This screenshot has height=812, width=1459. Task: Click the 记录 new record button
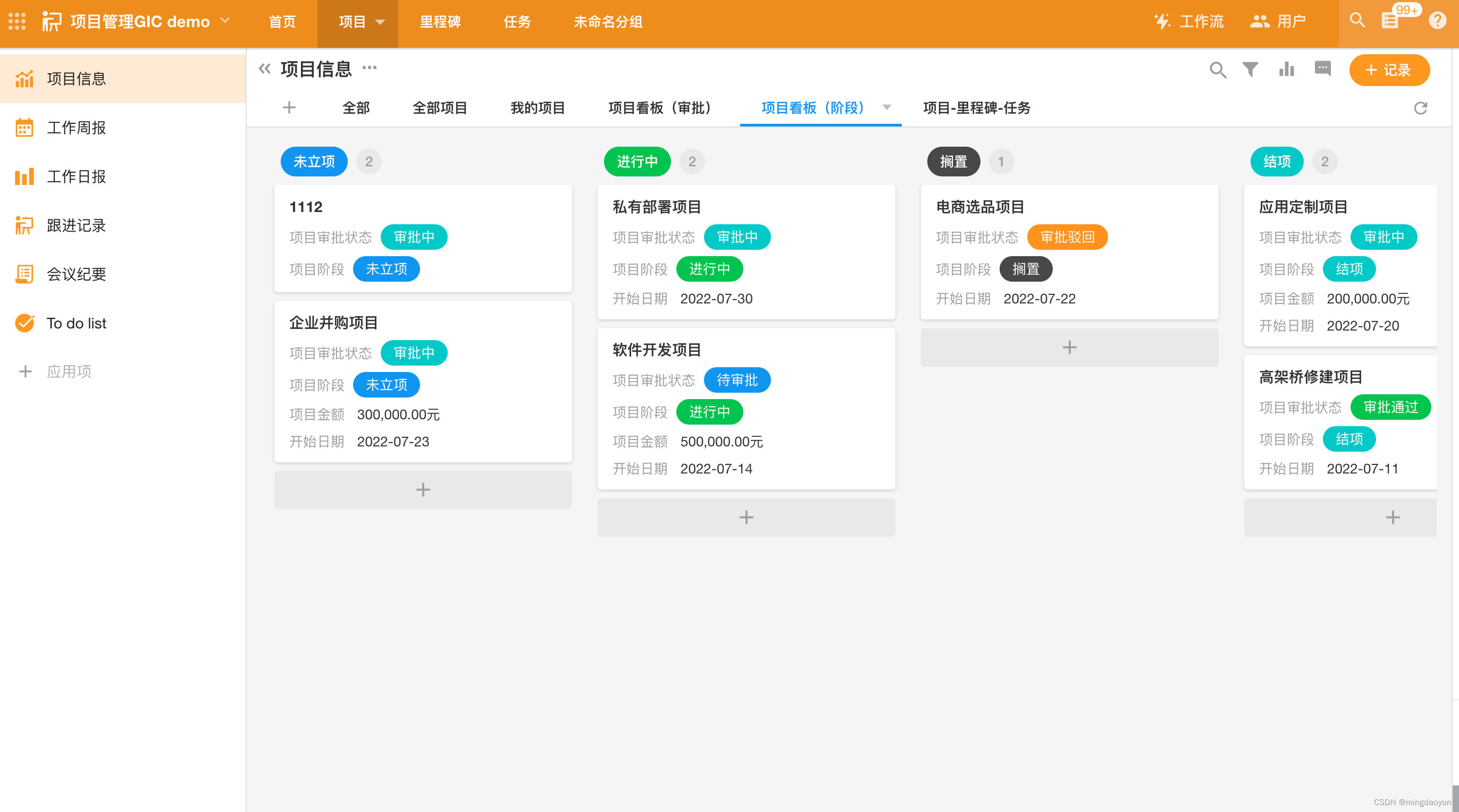[1389, 70]
